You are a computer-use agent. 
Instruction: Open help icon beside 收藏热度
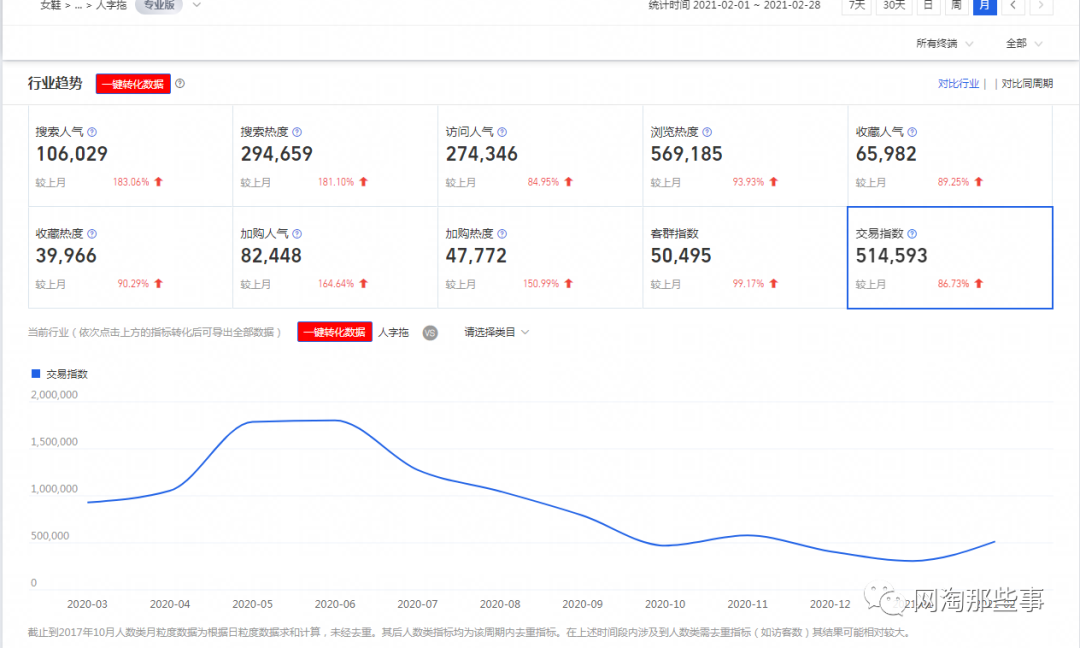pyautogui.click(x=92, y=234)
